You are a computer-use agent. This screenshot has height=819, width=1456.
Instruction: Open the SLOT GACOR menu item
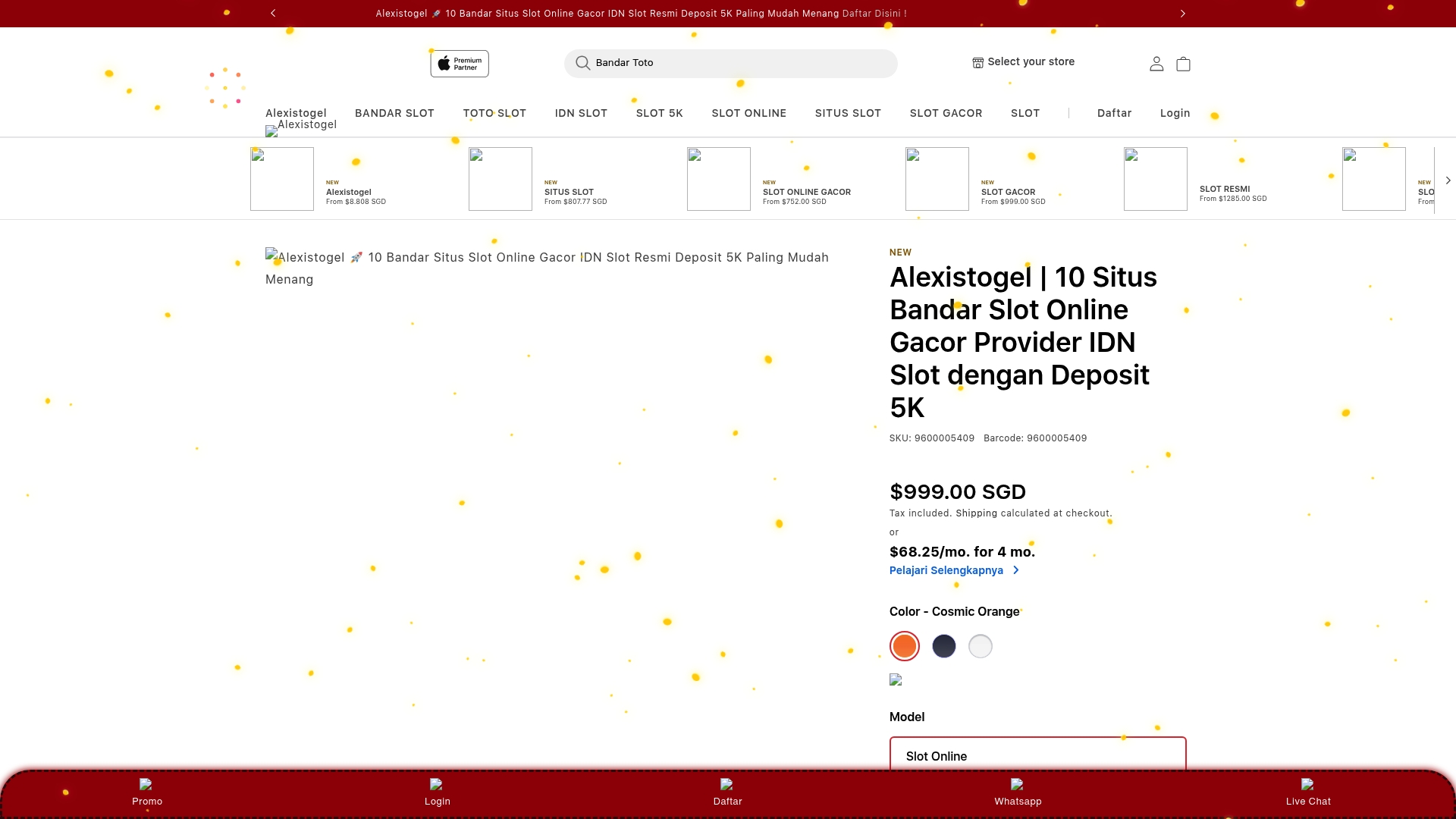tap(946, 113)
